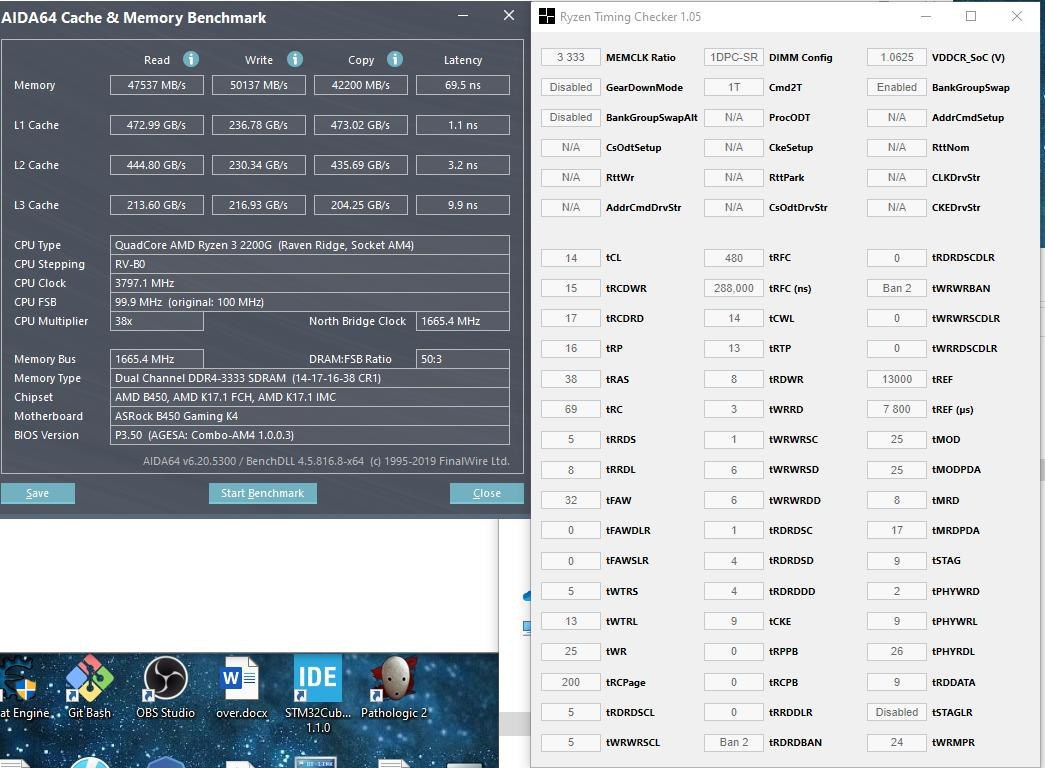
Task: Click the tWTRL label text
Action: tap(622, 621)
